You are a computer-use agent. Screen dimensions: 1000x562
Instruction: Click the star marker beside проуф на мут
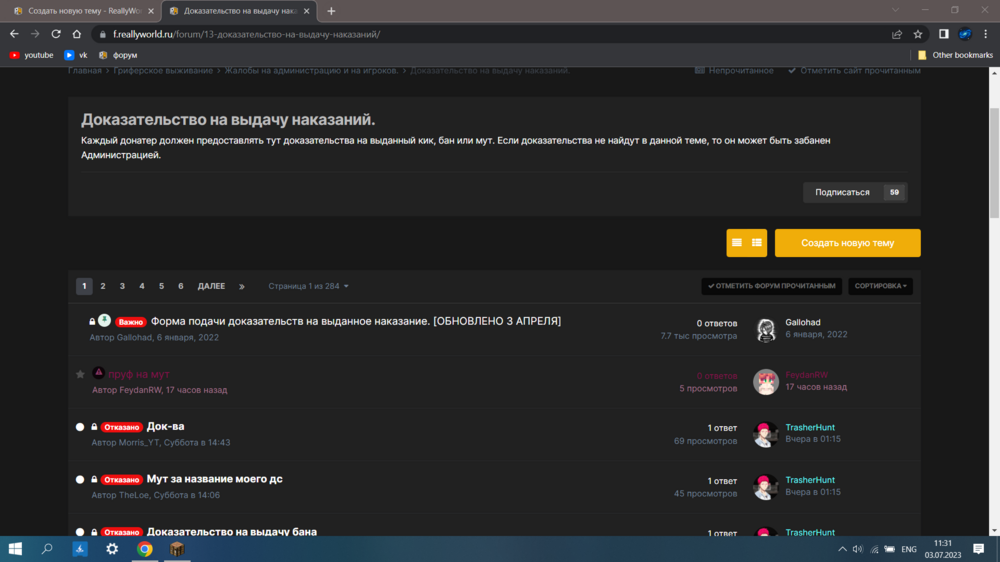[80, 374]
